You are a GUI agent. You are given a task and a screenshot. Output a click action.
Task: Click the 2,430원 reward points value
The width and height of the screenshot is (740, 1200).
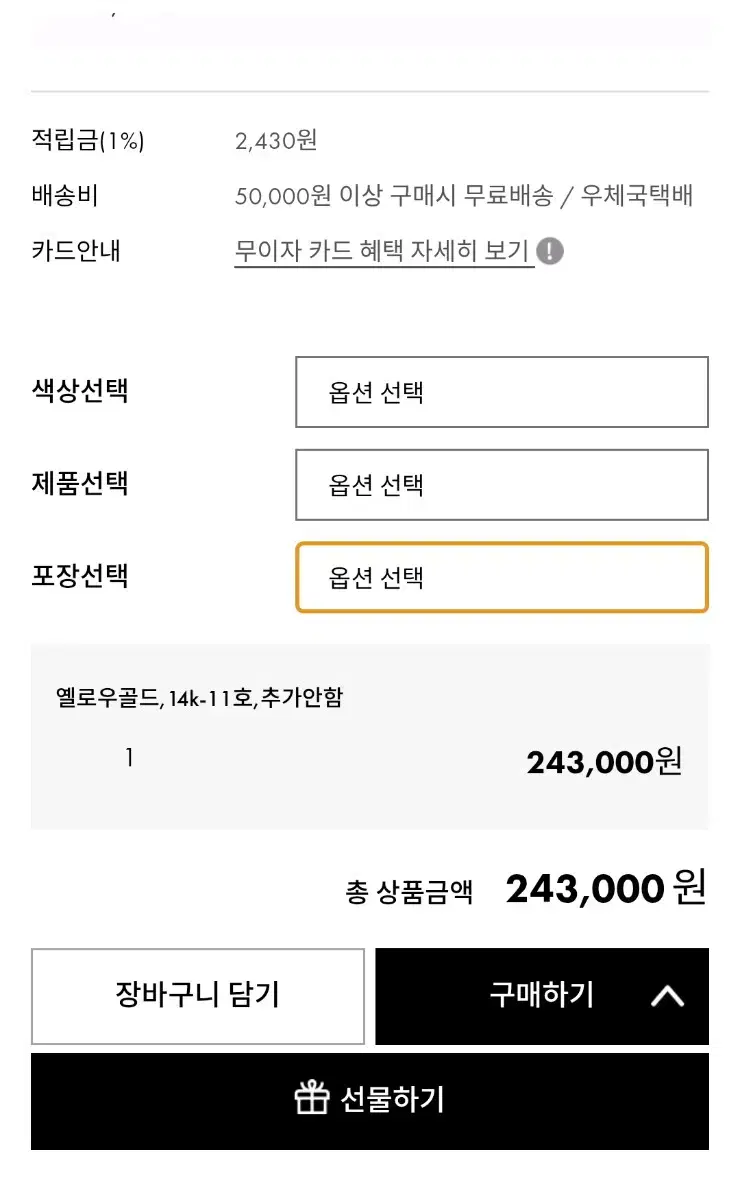[x=276, y=141]
